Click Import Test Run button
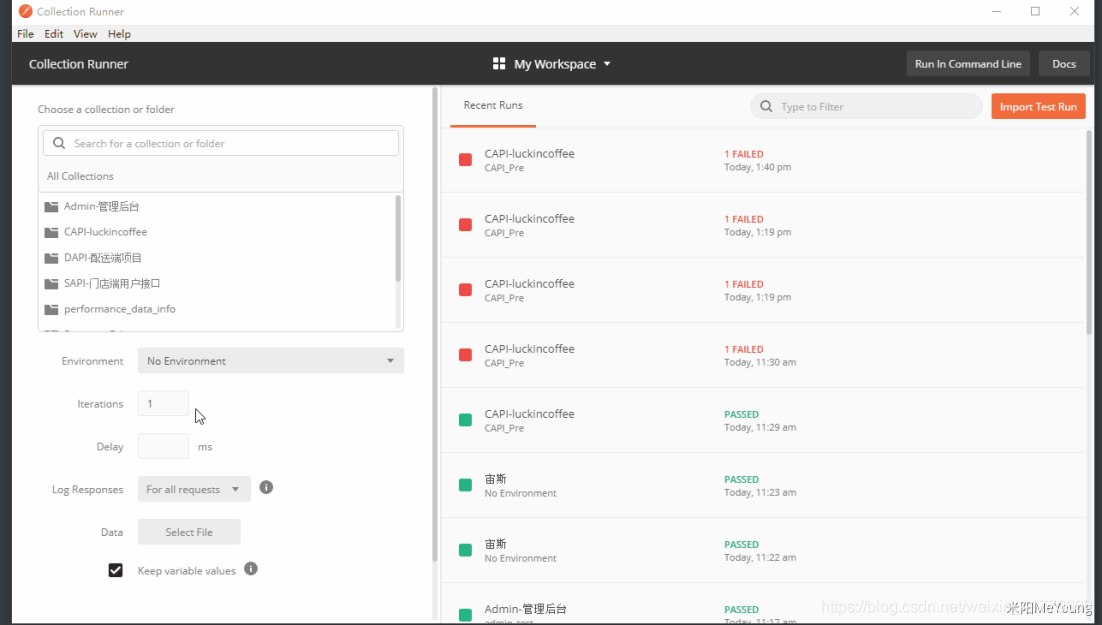 (1038, 107)
